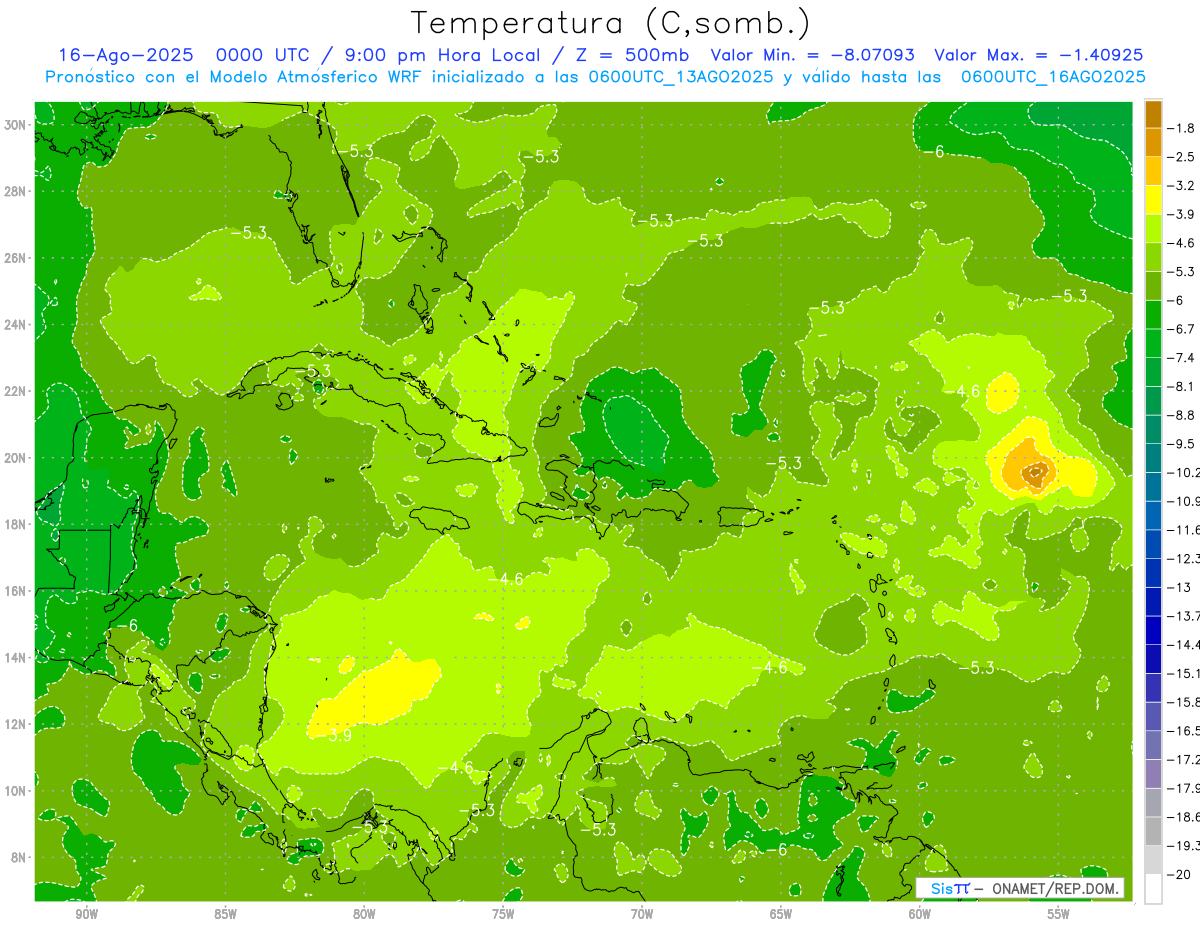Pick the legend color band between -3.2 and -3.9
Screen dimensions: 1200x927
pos(1153,199)
